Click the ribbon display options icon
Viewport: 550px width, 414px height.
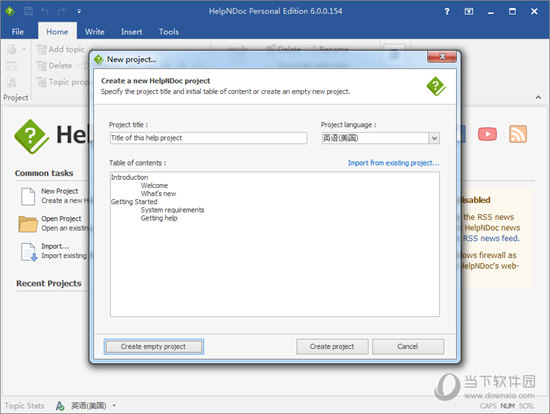[469, 12]
